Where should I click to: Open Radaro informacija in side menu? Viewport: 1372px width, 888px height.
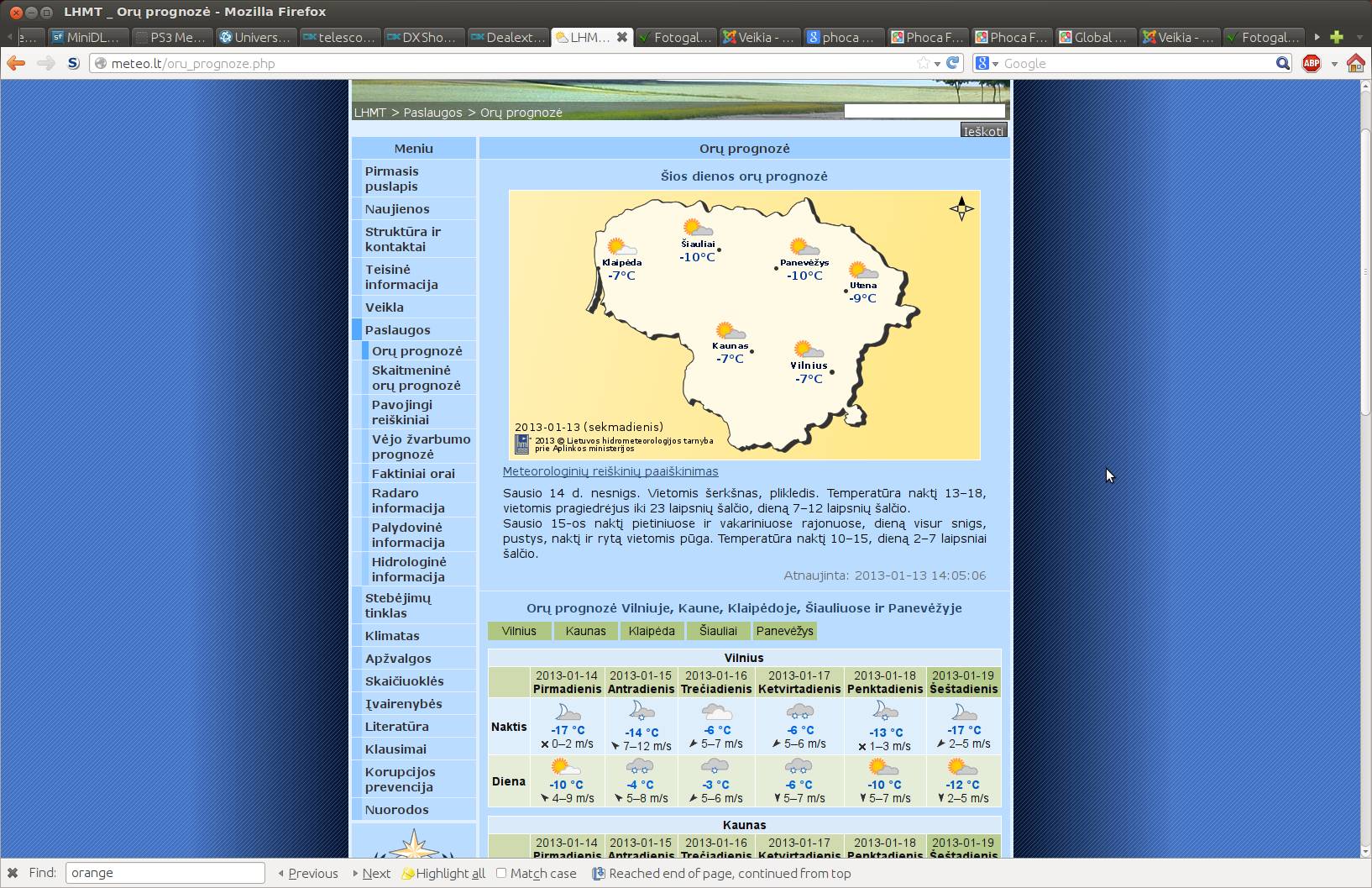click(408, 500)
